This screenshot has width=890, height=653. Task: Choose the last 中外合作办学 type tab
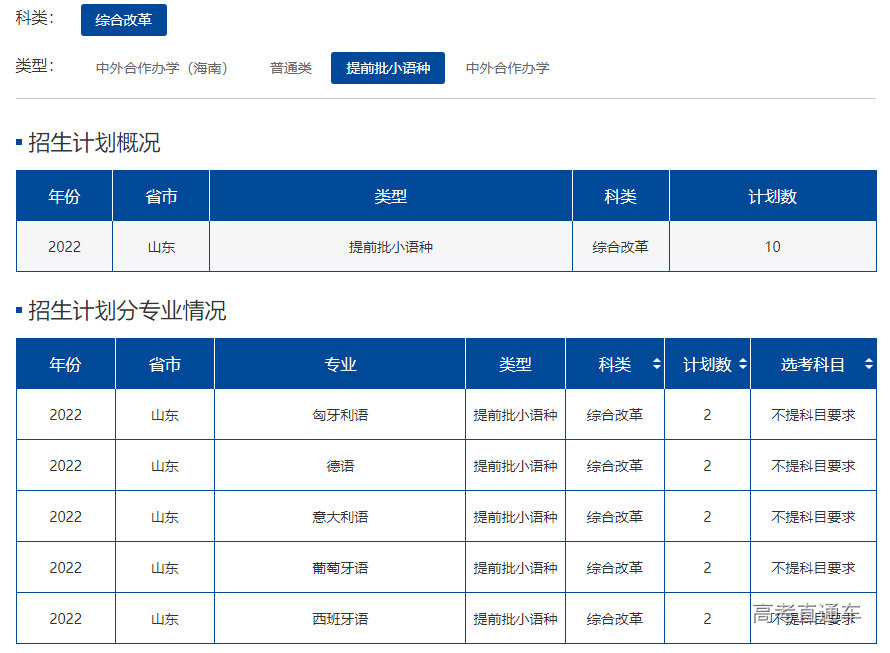click(x=507, y=68)
